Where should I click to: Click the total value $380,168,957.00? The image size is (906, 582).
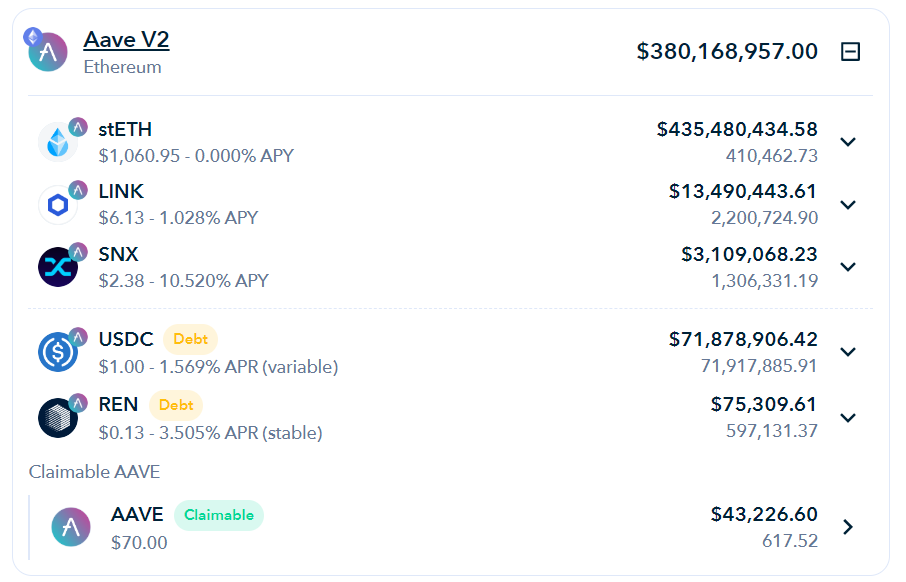(x=727, y=51)
